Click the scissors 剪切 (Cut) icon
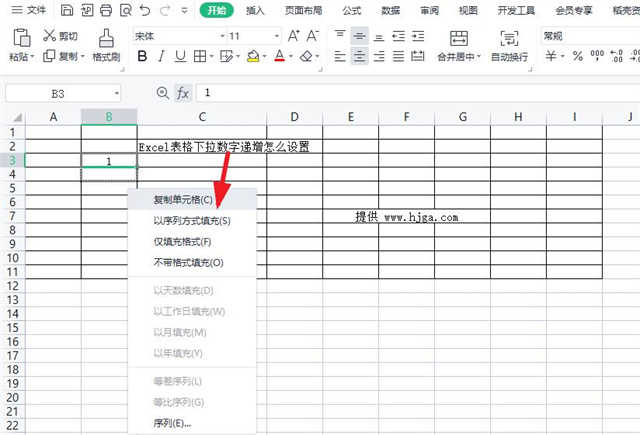 pos(49,36)
